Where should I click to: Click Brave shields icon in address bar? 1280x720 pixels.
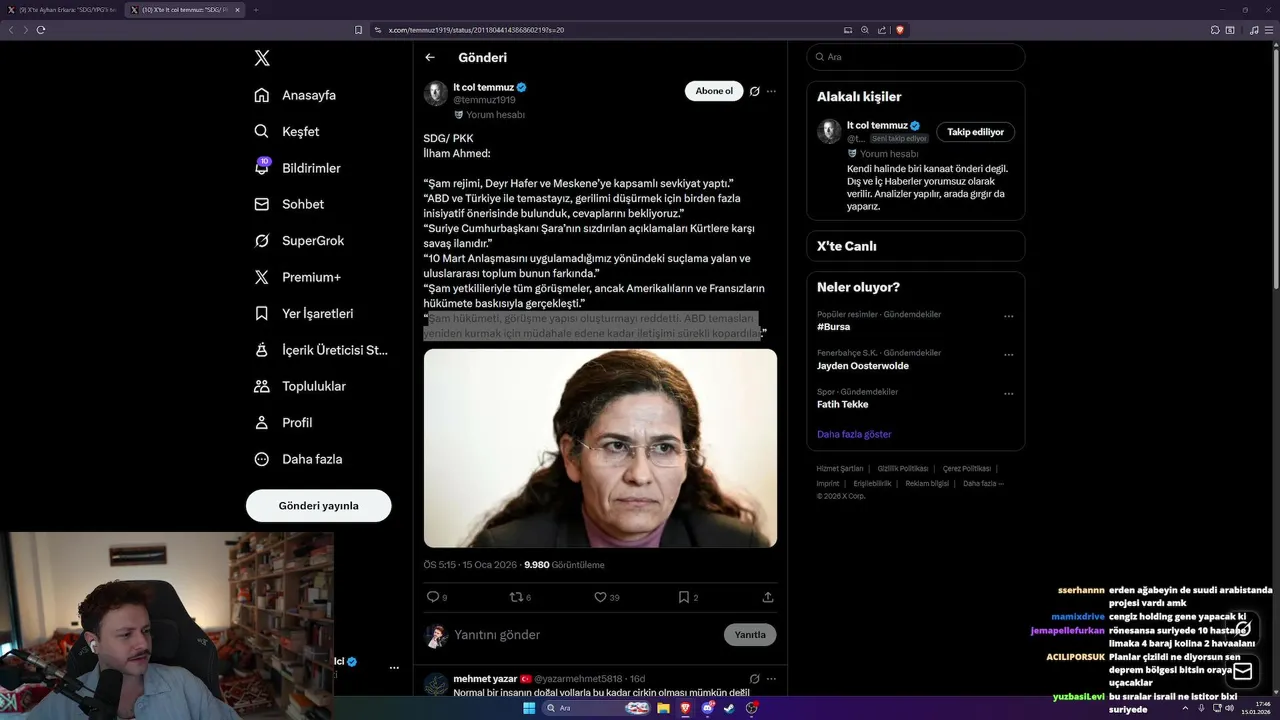(x=899, y=30)
